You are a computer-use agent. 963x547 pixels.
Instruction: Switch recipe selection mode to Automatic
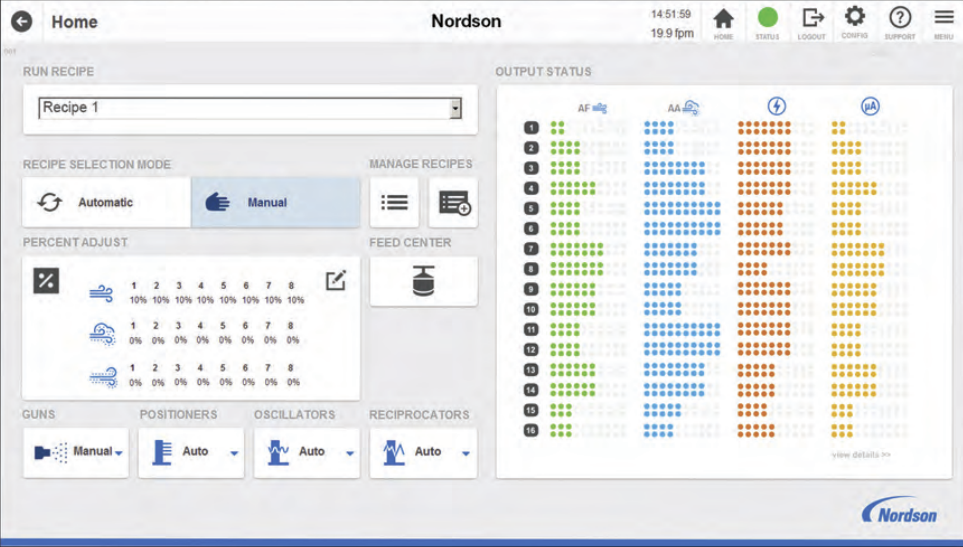(x=106, y=202)
